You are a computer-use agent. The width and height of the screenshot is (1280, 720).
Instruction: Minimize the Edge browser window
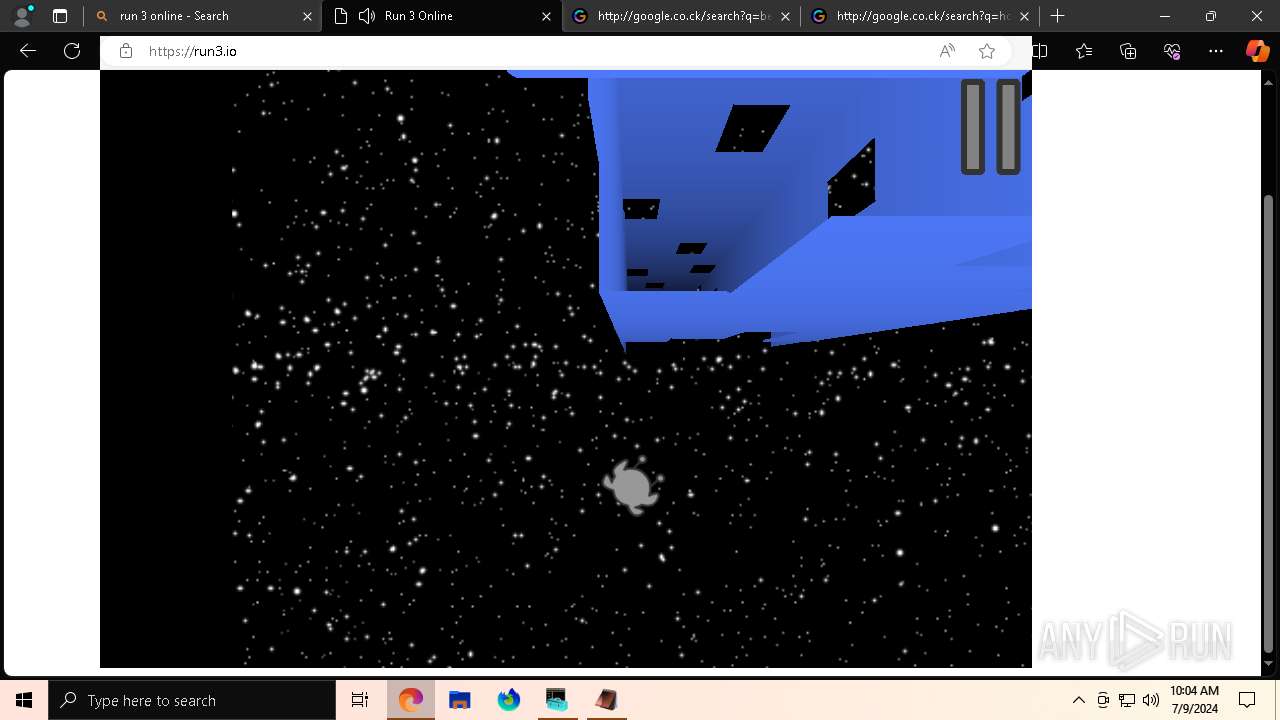tap(1165, 16)
